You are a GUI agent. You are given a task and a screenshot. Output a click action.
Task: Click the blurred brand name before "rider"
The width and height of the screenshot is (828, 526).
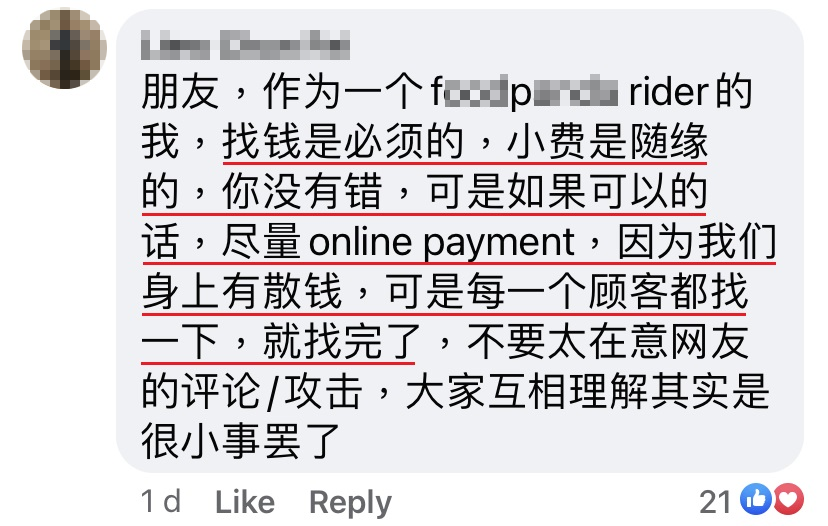click(524, 93)
